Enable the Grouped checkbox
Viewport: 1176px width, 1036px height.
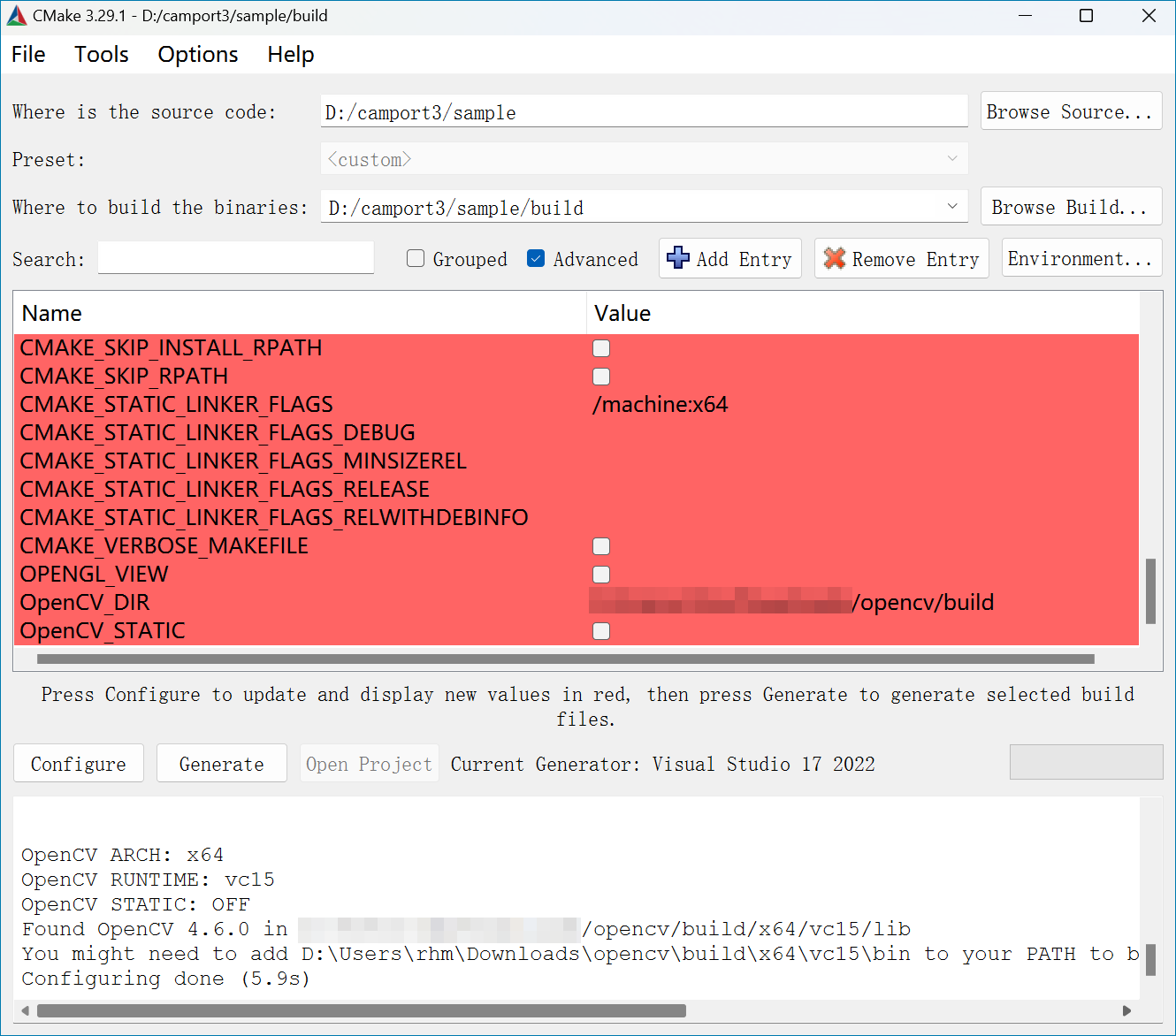[416, 258]
